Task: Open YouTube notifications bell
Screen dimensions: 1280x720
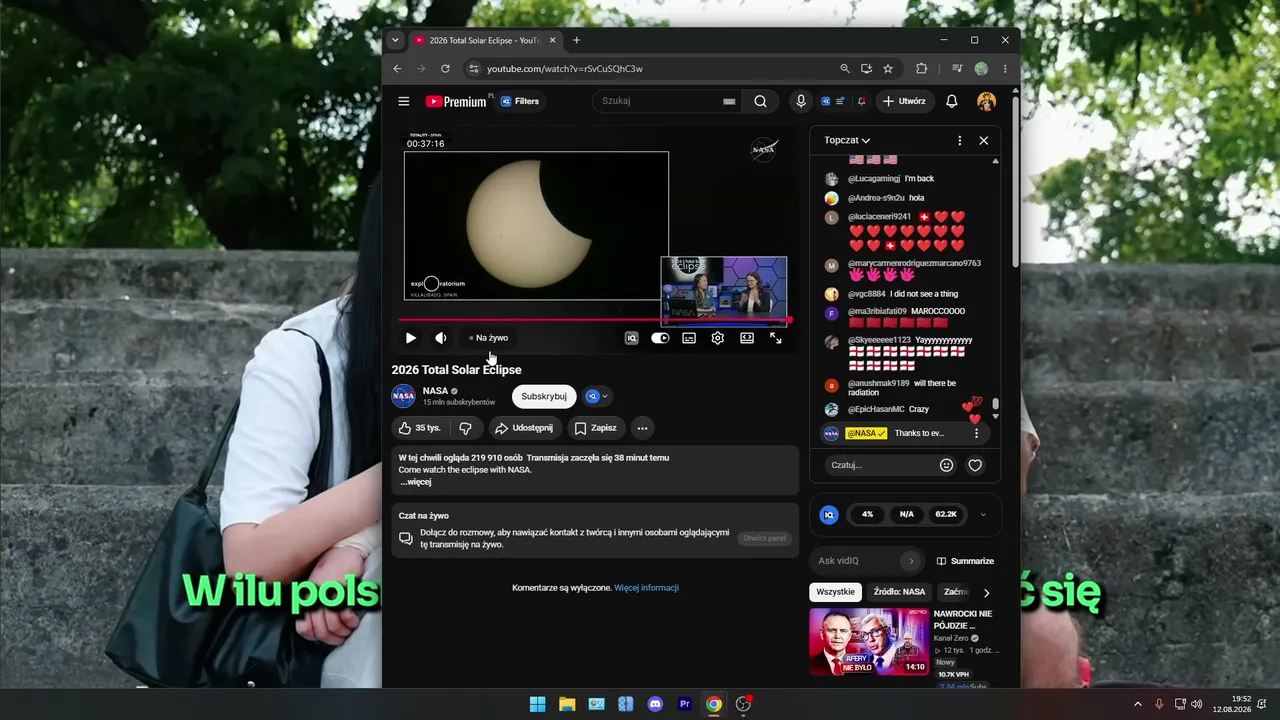Action: coord(952,101)
